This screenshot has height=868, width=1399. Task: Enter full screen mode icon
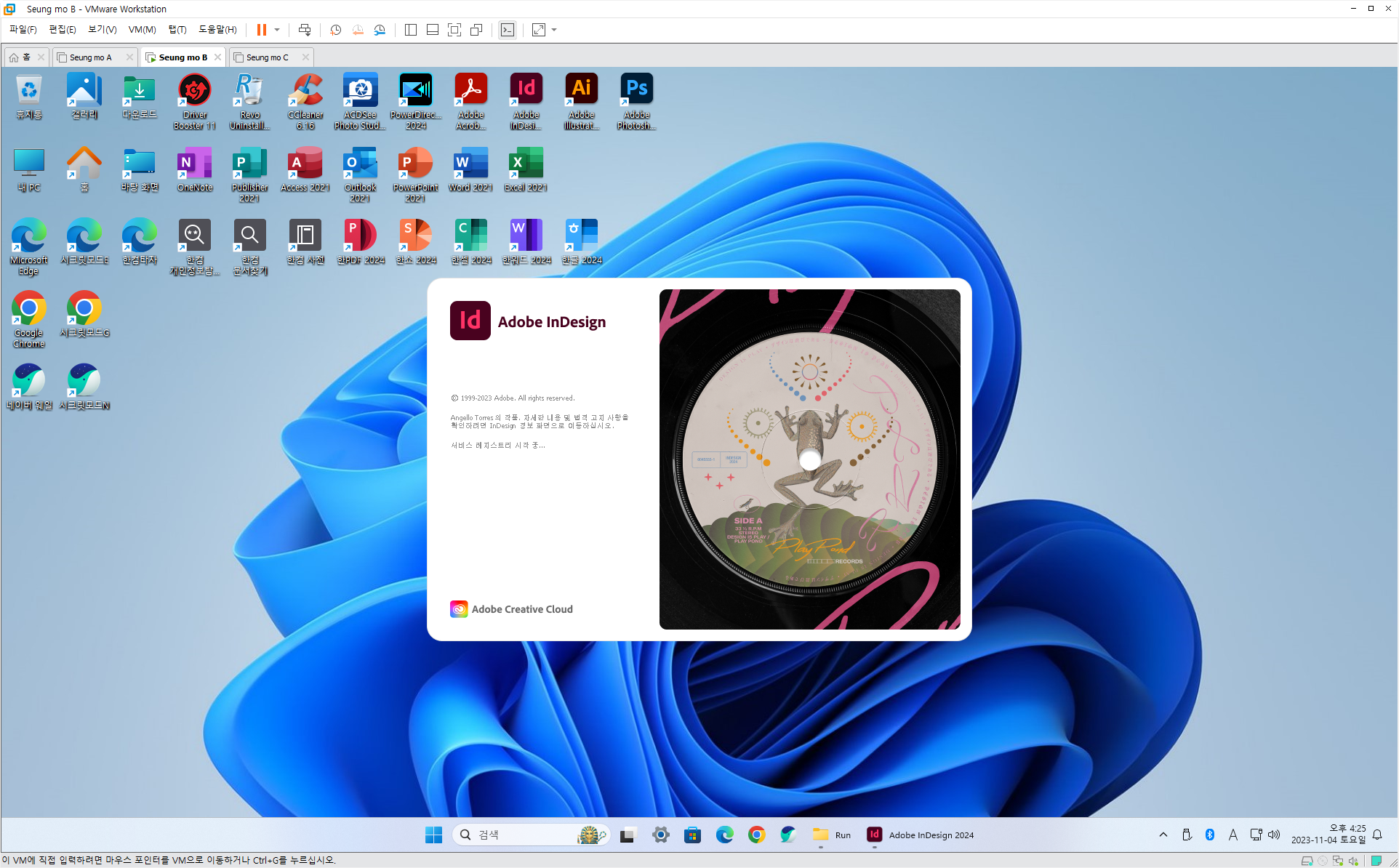pos(454,30)
